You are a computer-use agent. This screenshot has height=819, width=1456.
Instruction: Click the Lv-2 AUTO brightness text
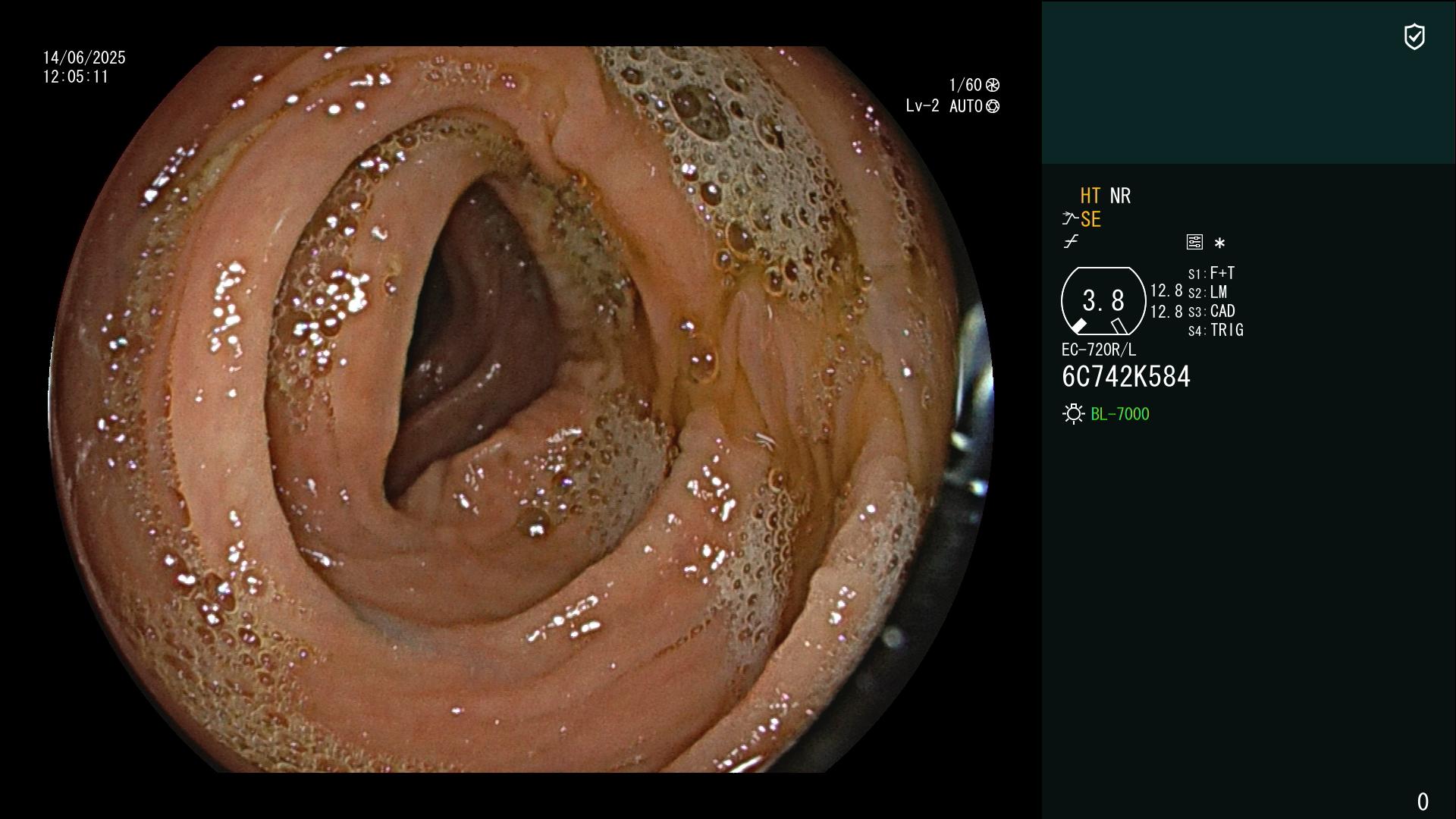pos(944,106)
